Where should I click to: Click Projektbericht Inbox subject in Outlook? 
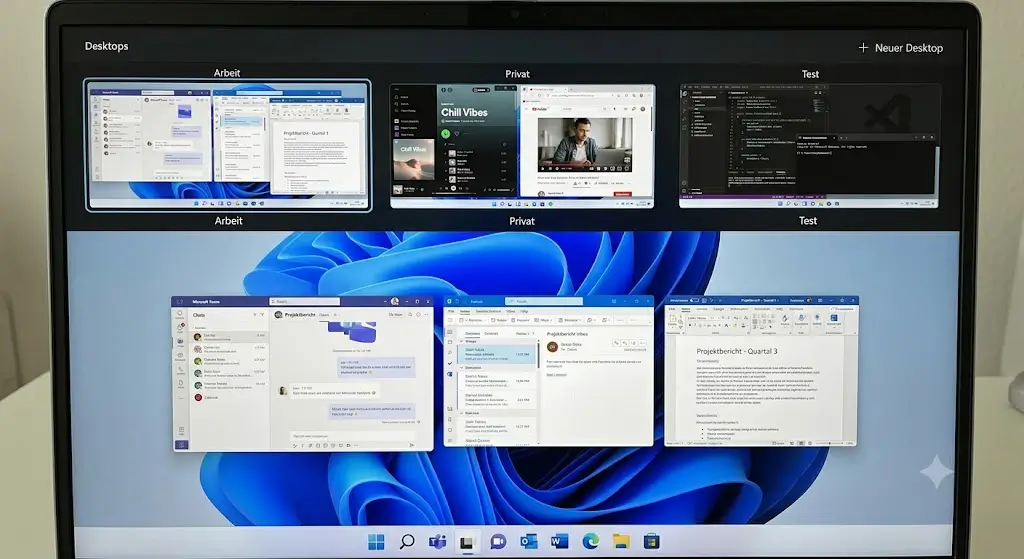567,334
